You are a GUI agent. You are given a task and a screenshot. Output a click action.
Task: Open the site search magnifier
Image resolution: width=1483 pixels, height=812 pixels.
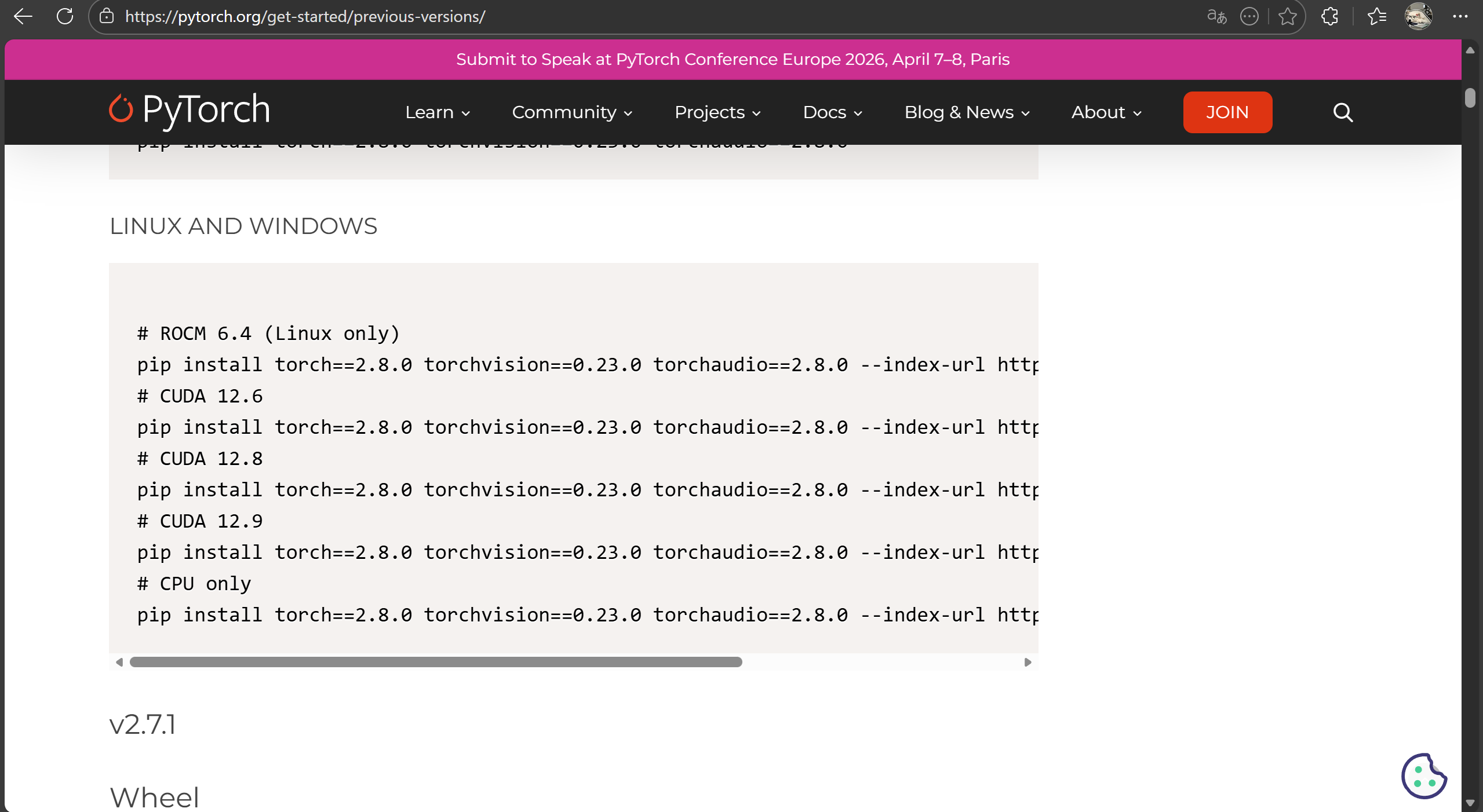tap(1342, 112)
